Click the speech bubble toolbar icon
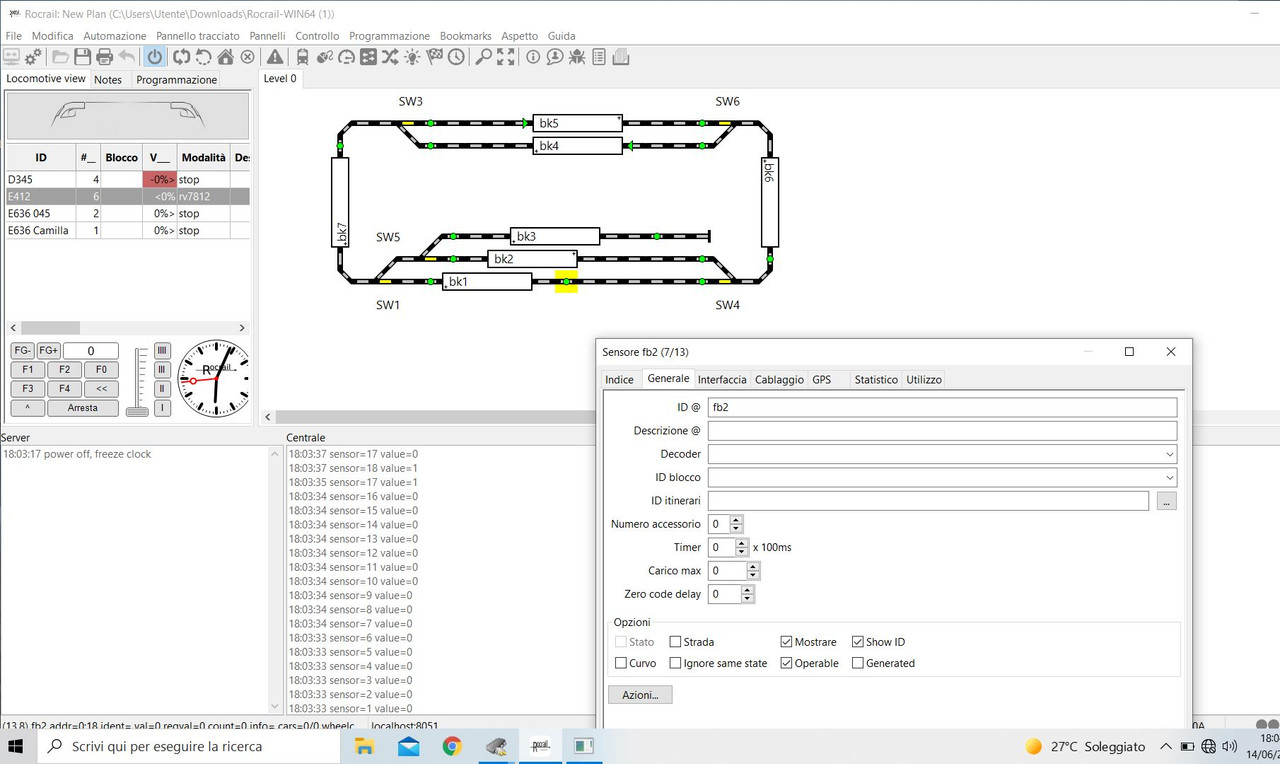This screenshot has width=1280, height=764. pos(555,57)
